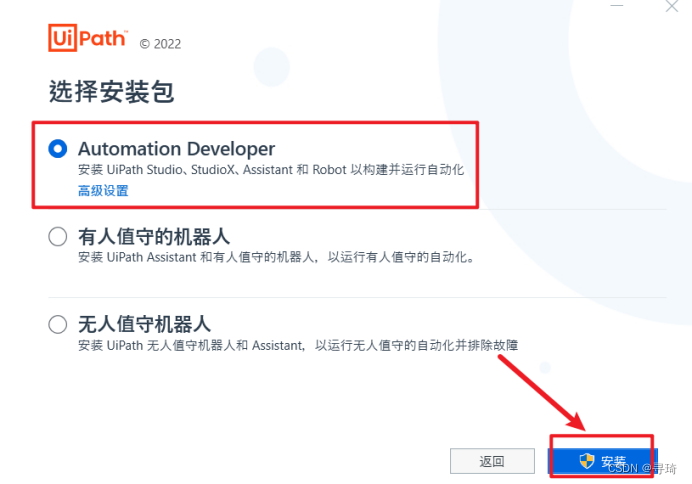Close the installer window
Screen dimensions: 692x484
tap(672, 6)
